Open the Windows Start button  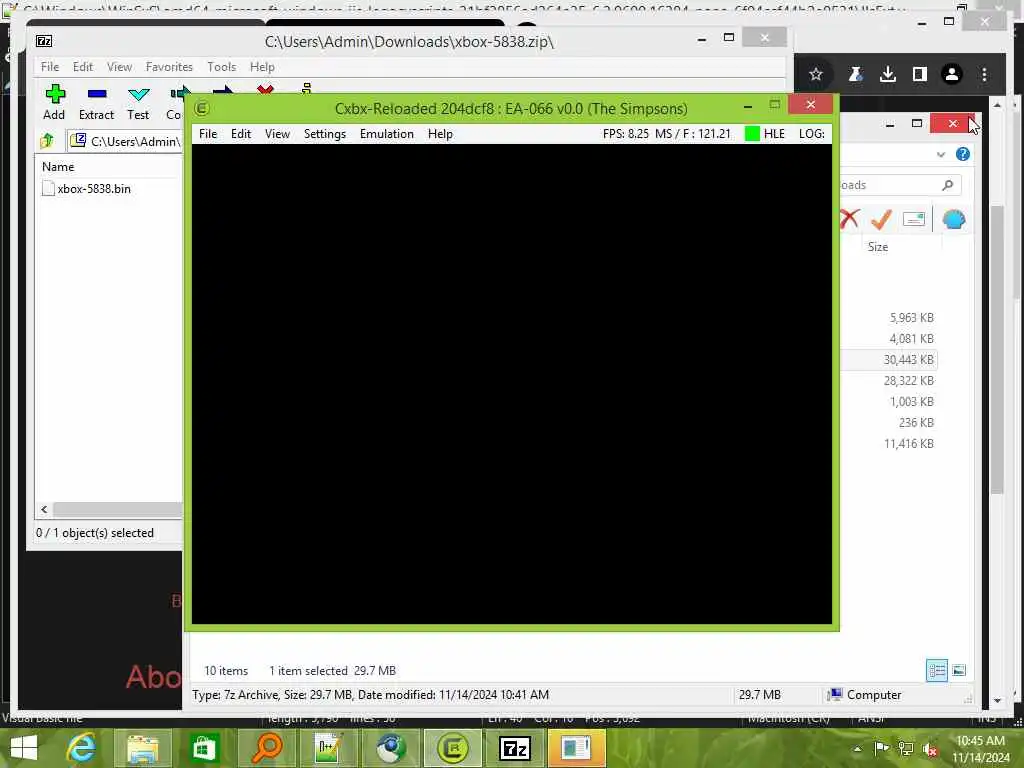[24, 748]
